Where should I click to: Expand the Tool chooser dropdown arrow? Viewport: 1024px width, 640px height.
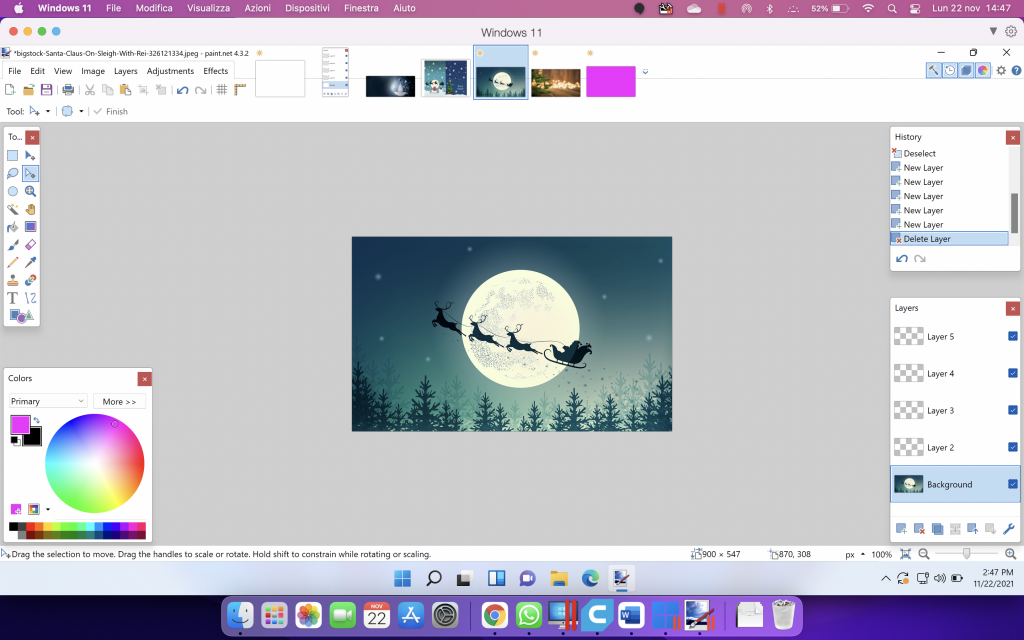point(47,111)
